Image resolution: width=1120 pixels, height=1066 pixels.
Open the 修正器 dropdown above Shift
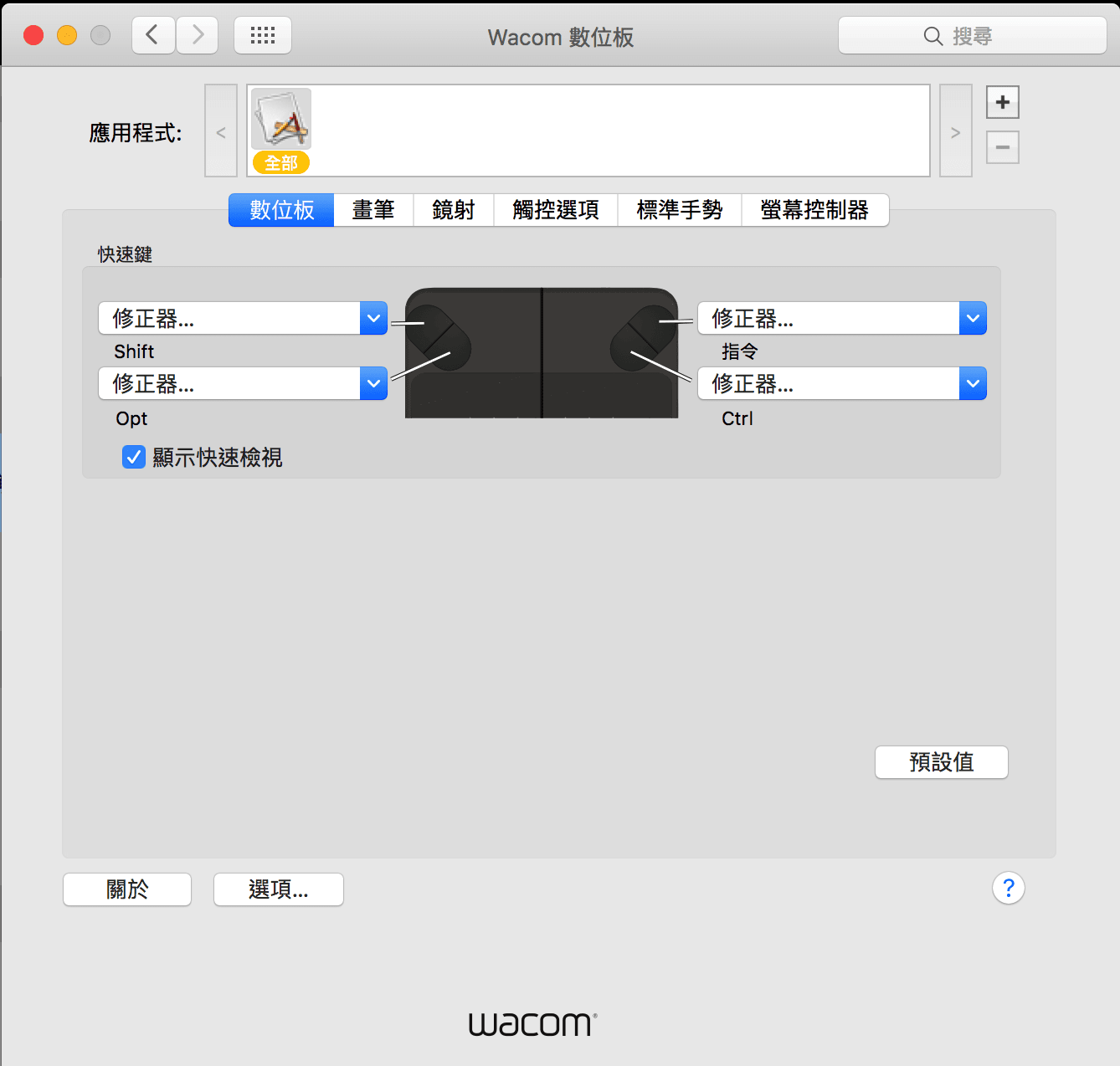[x=243, y=318]
